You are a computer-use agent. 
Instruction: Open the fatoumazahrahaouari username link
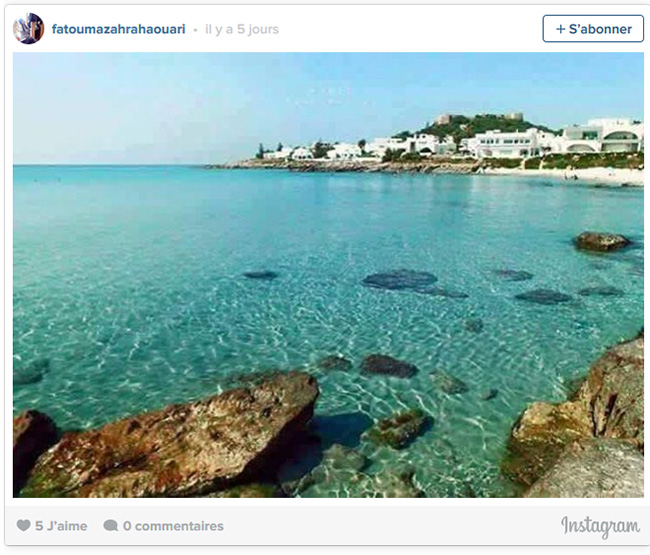pyautogui.click(x=118, y=29)
